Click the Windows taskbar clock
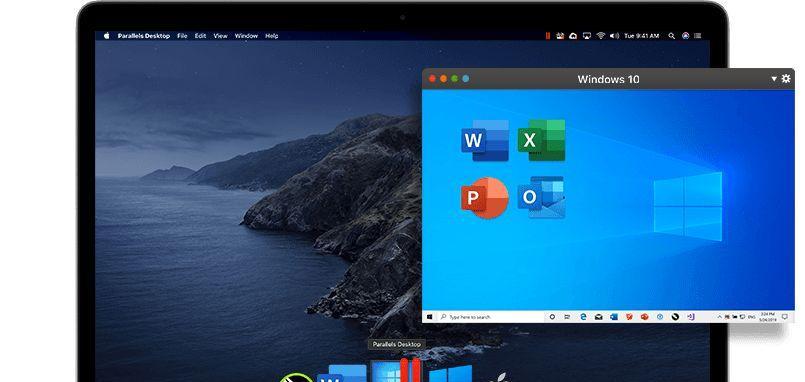This screenshot has height=382, width=805. click(x=767, y=317)
